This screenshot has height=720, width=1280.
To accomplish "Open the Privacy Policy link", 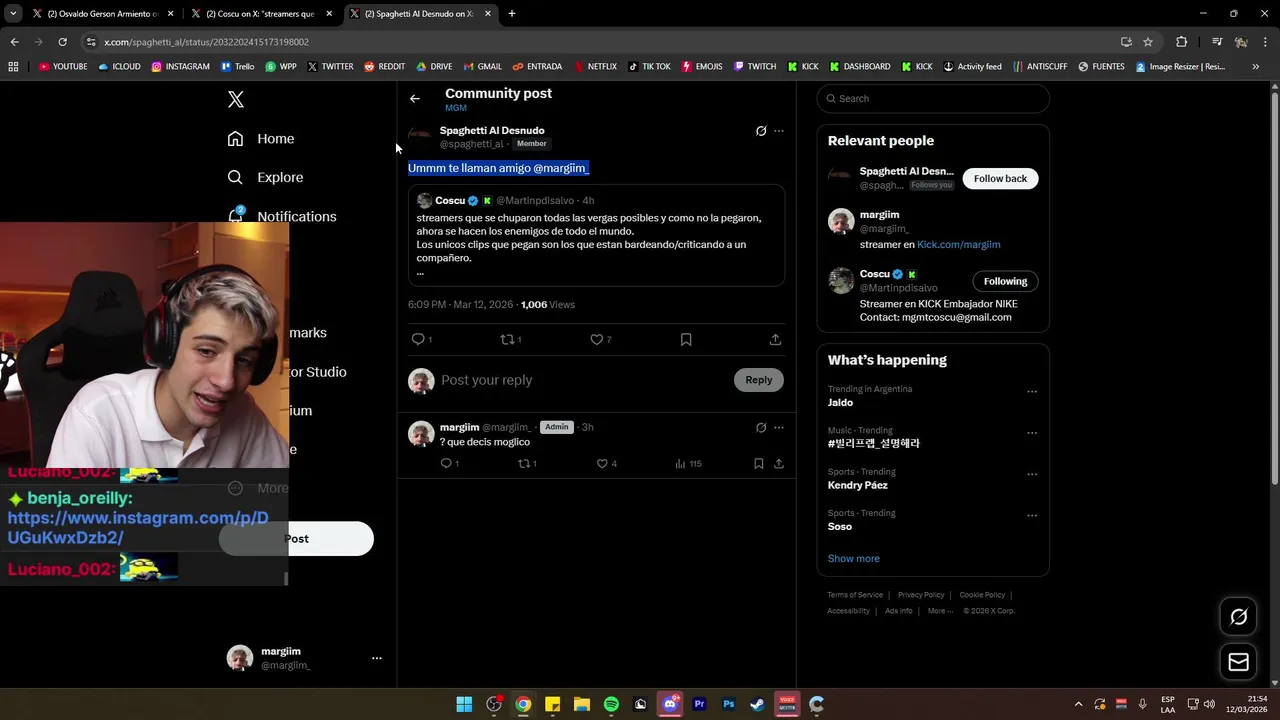I will click(921, 595).
